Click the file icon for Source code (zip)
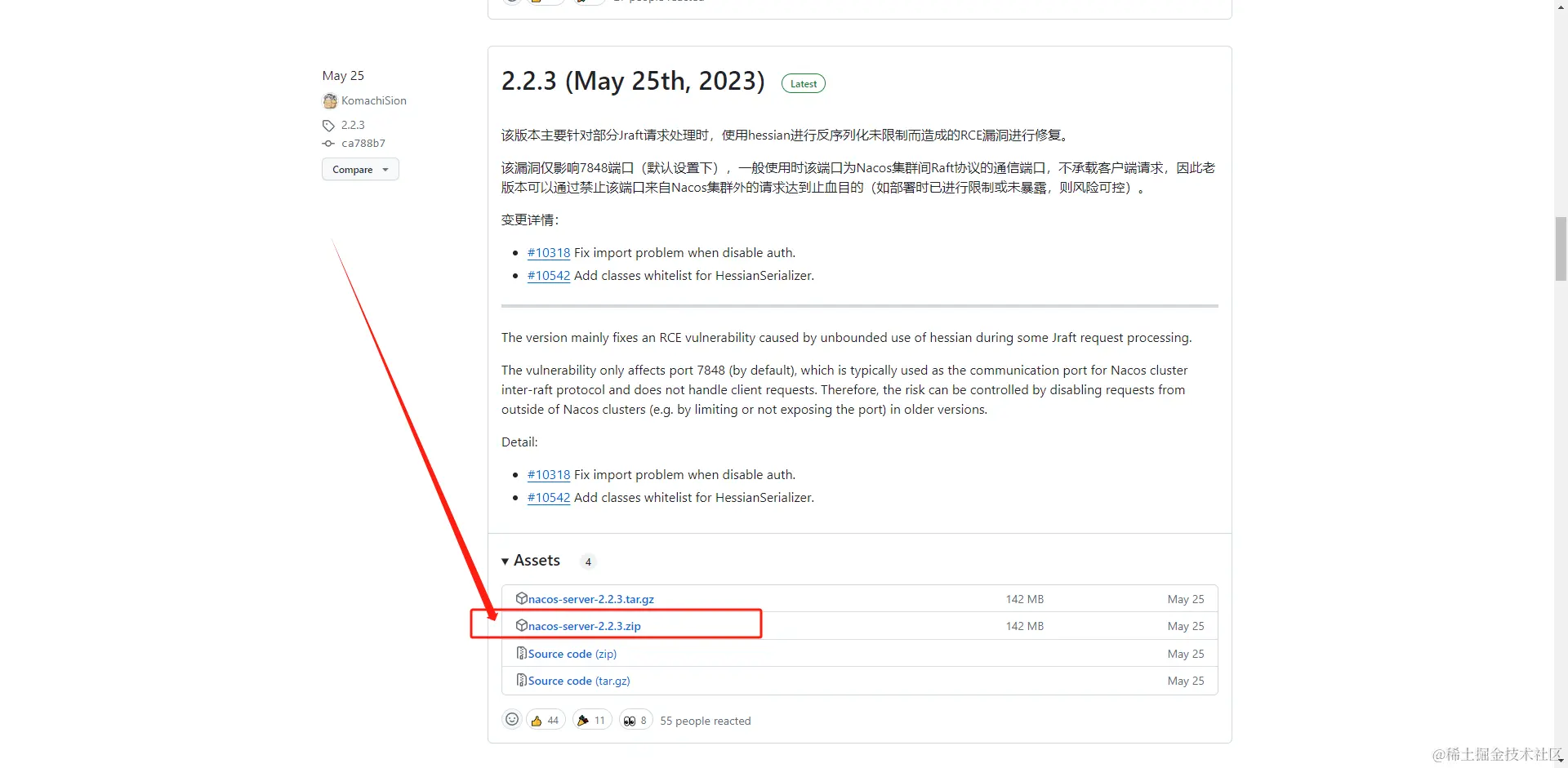Screen dimensions: 1568x768 point(521,653)
